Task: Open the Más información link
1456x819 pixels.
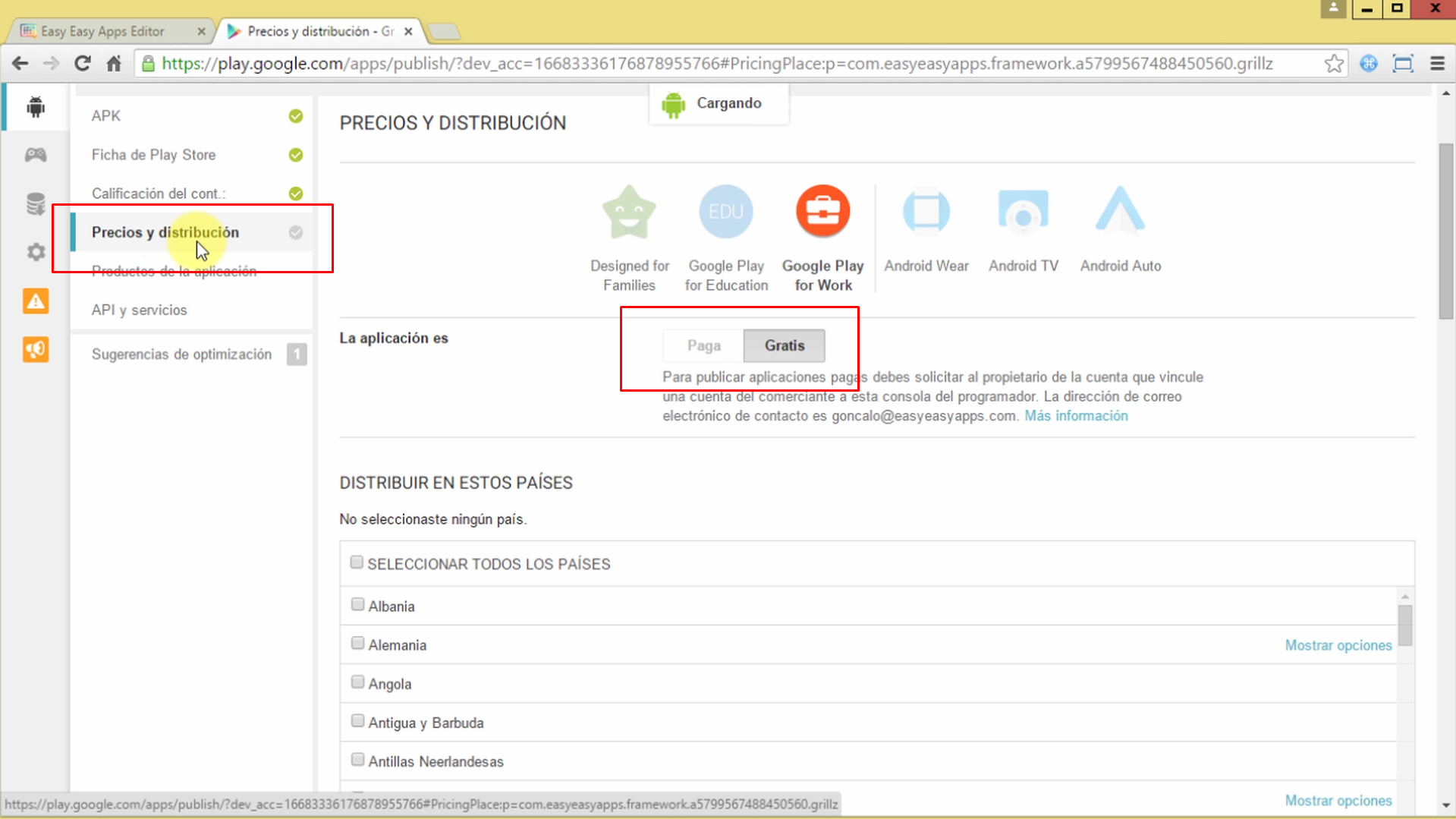Action: pos(1076,416)
